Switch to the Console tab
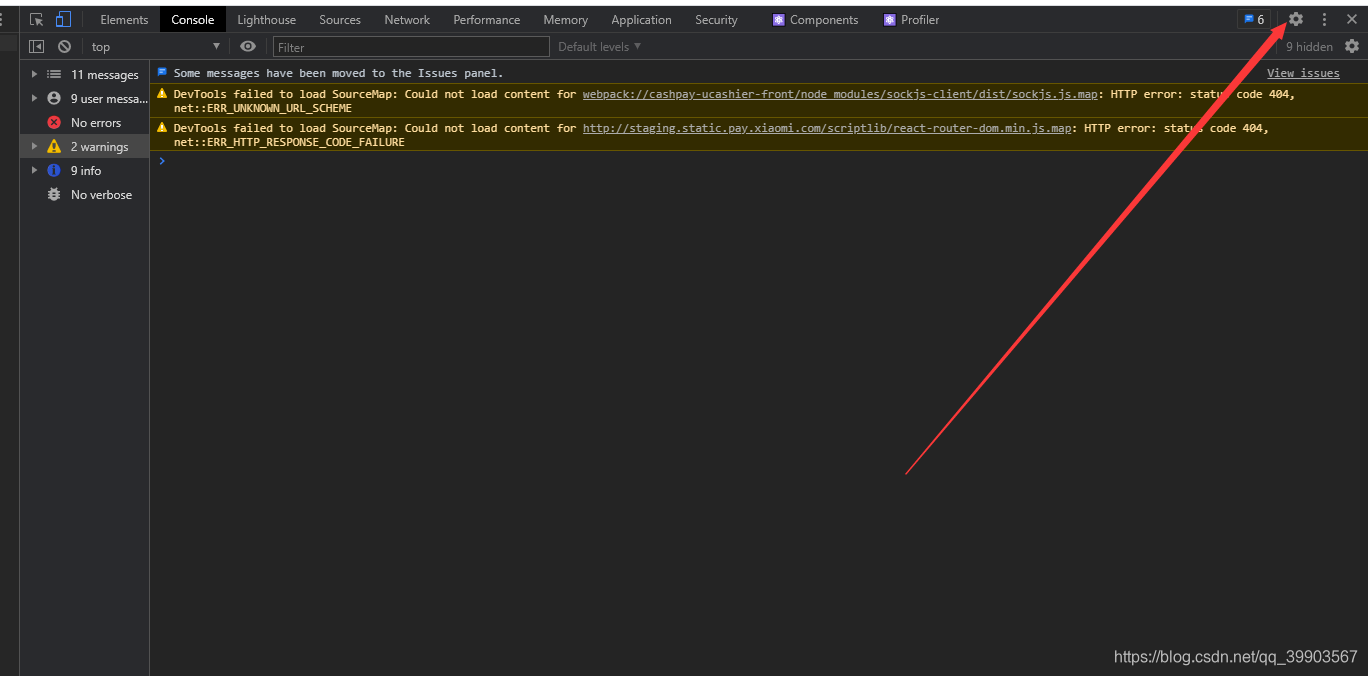 [193, 19]
